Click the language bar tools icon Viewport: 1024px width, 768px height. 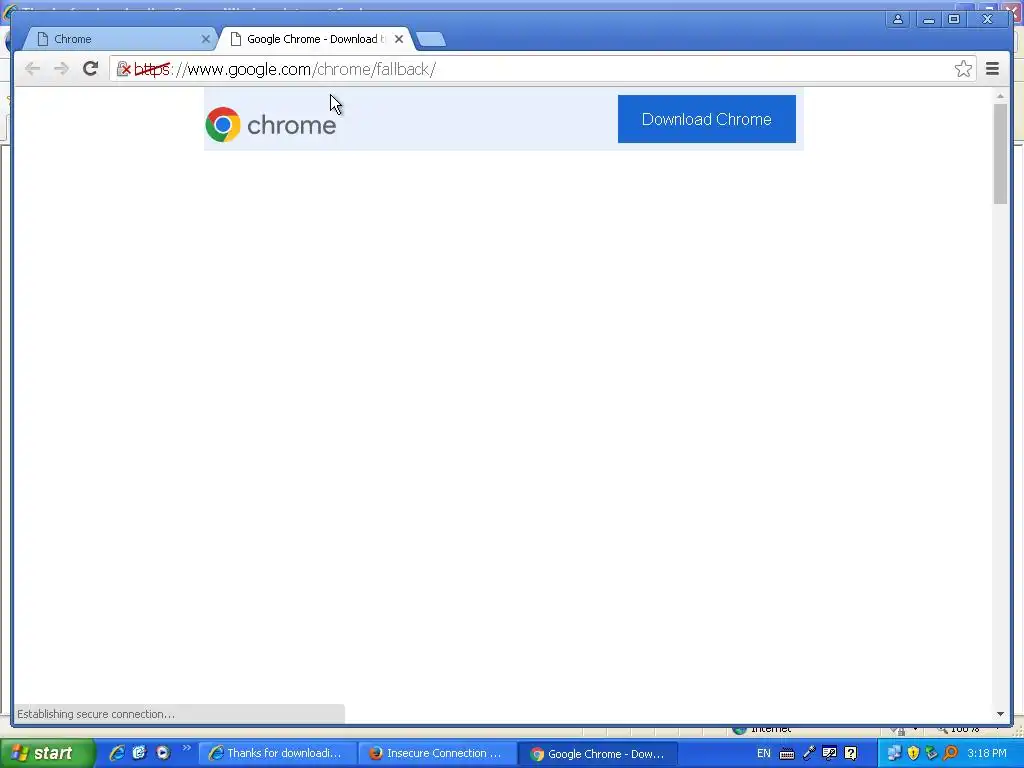[829, 753]
